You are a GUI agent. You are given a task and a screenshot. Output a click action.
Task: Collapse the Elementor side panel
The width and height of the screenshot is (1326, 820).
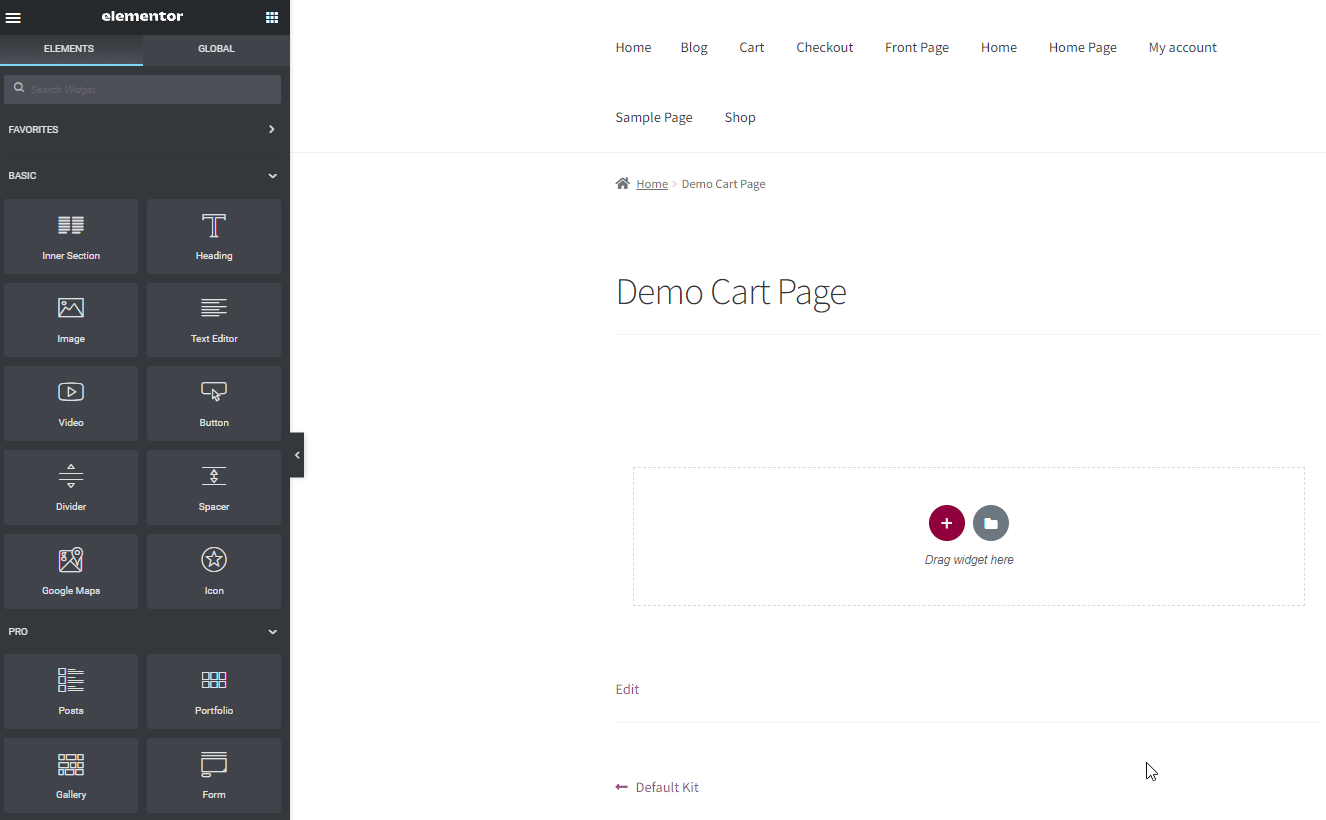[x=297, y=455]
